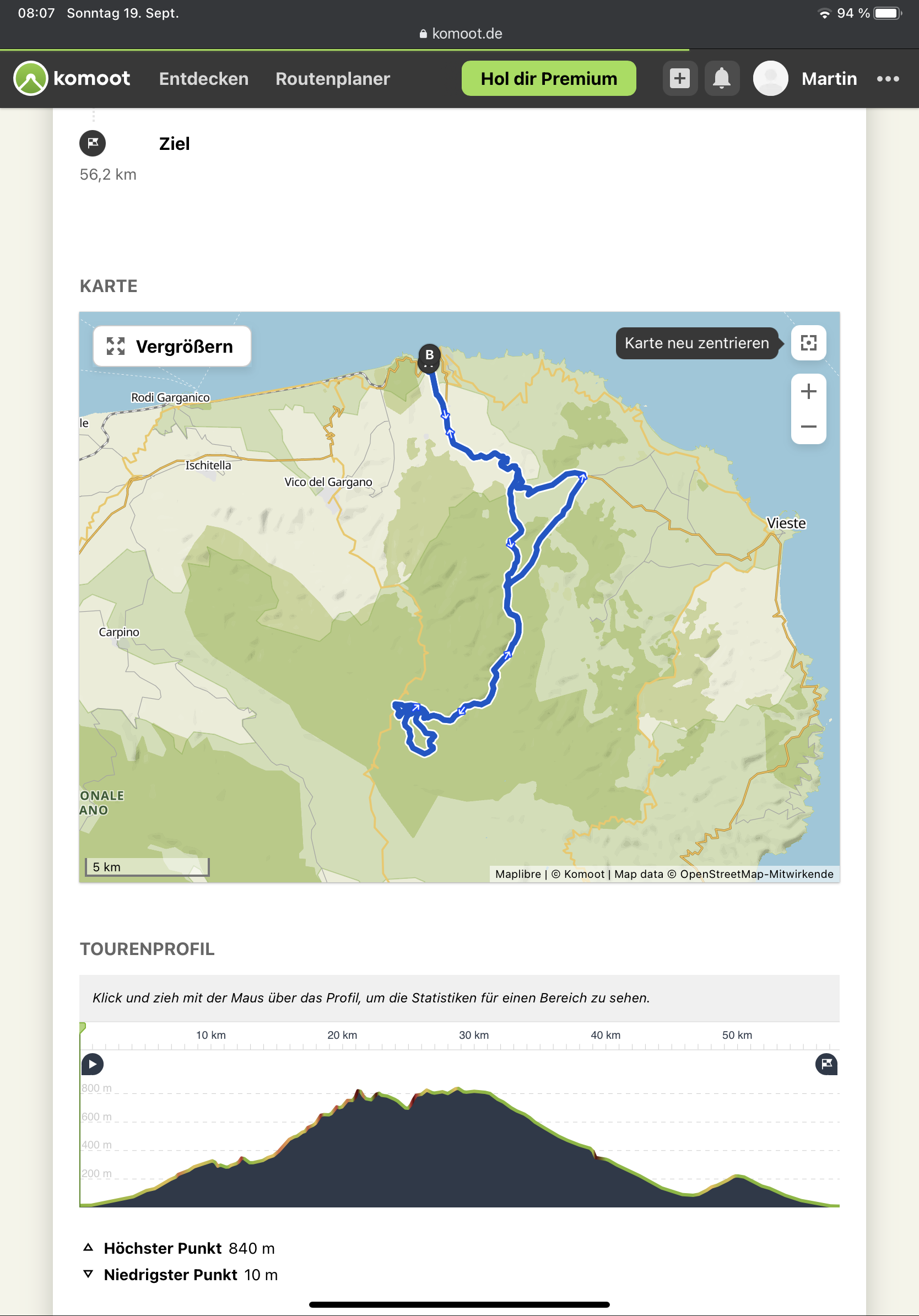
Task: Click the finish flag on elevation profile
Action: 825,1064
